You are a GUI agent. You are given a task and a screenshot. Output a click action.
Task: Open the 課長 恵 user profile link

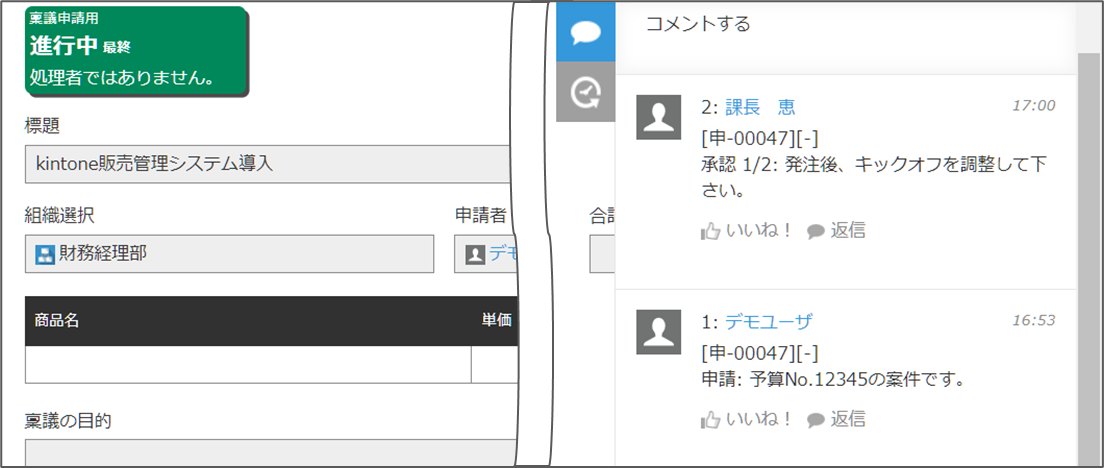(x=760, y=107)
